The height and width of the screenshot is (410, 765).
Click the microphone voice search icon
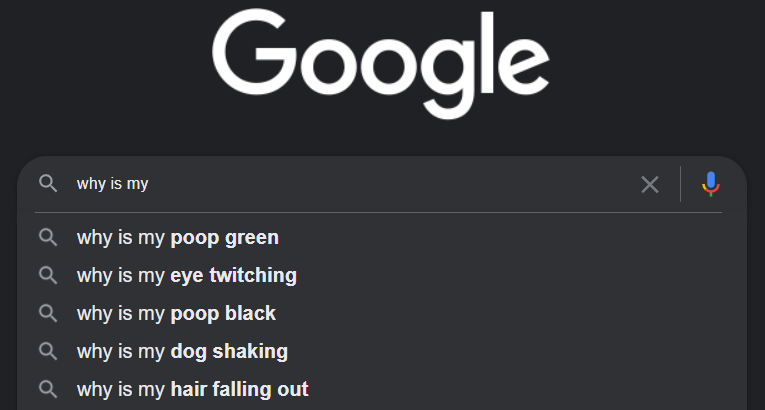point(711,184)
